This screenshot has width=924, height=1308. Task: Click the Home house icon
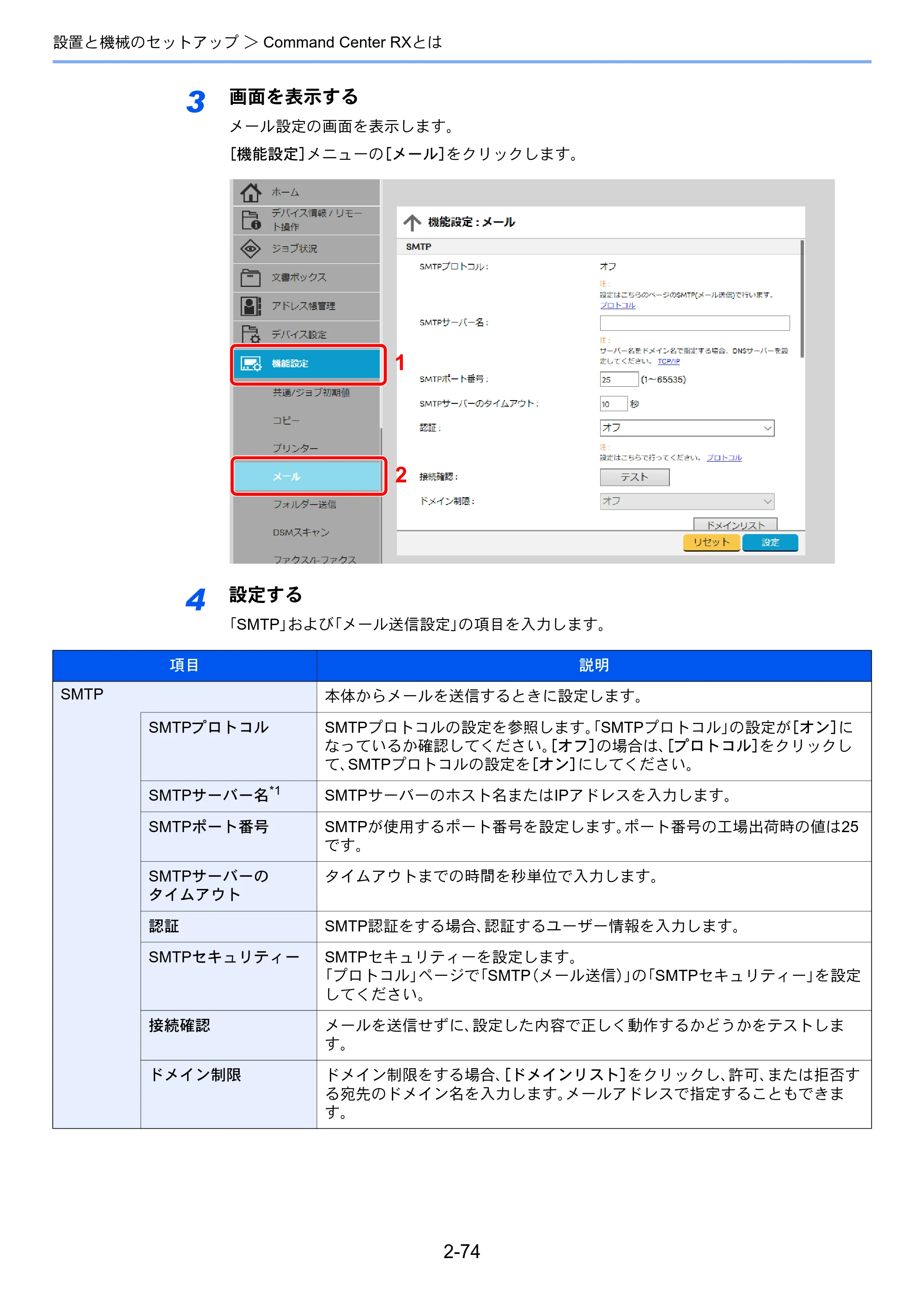[251, 193]
